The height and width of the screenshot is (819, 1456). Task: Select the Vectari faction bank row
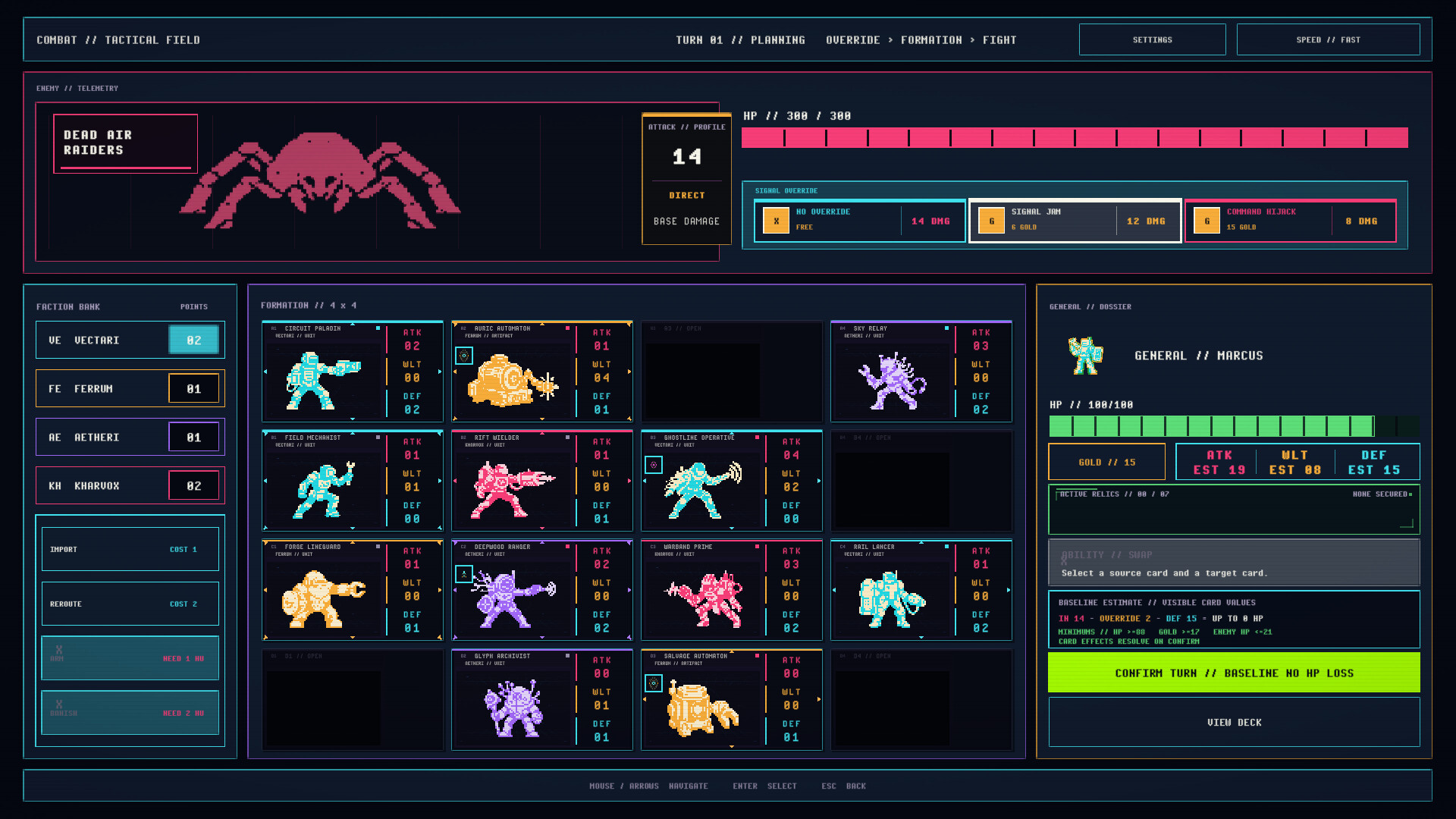pyautogui.click(x=130, y=340)
